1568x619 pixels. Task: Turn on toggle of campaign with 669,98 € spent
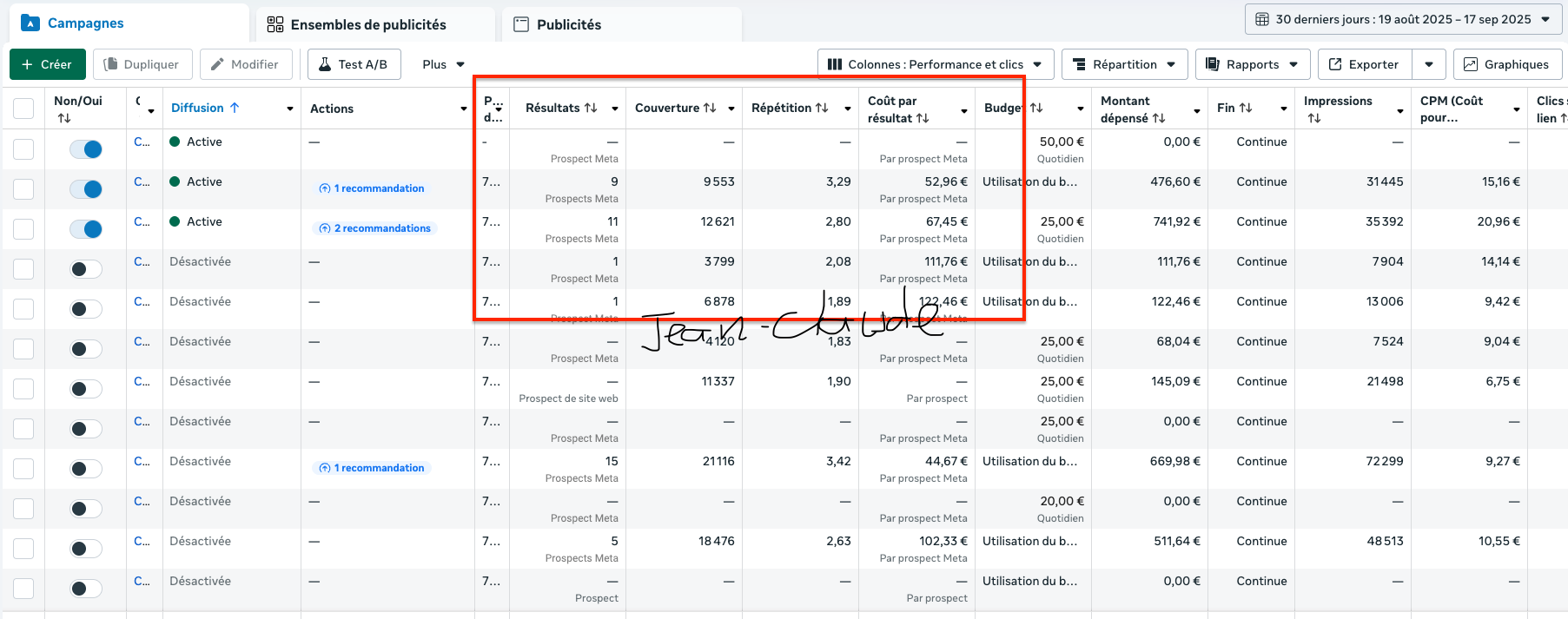click(x=86, y=469)
